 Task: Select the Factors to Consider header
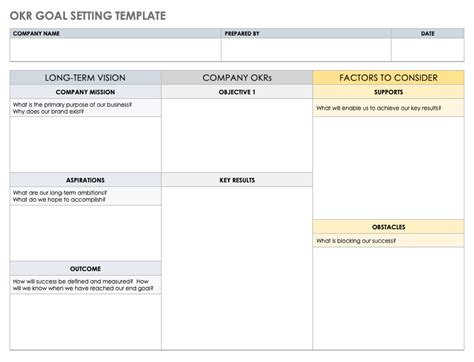pos(388,78)
